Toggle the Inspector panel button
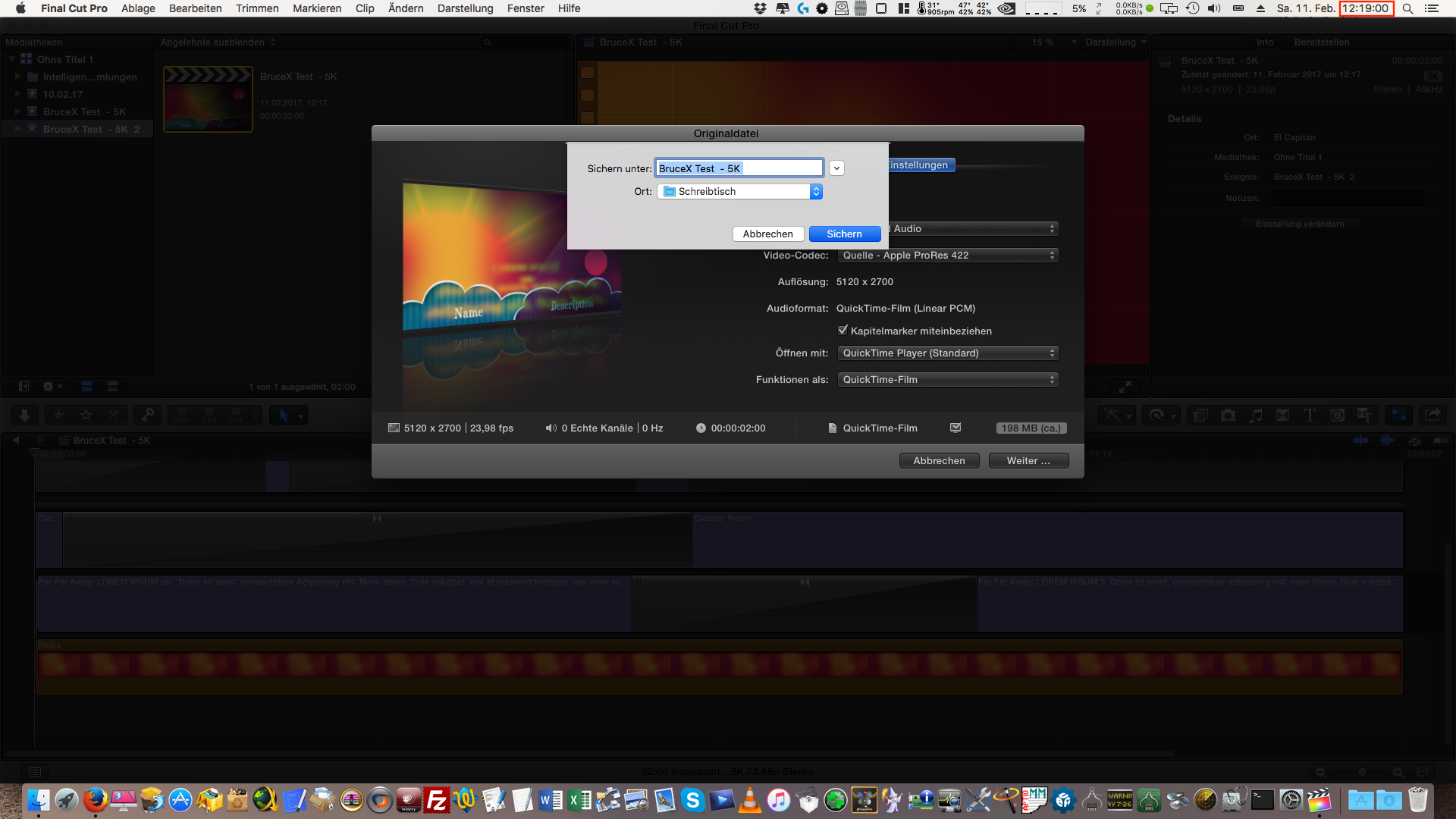Image resolution: width=1456 pixels, height=819 pixels. 1398,416
